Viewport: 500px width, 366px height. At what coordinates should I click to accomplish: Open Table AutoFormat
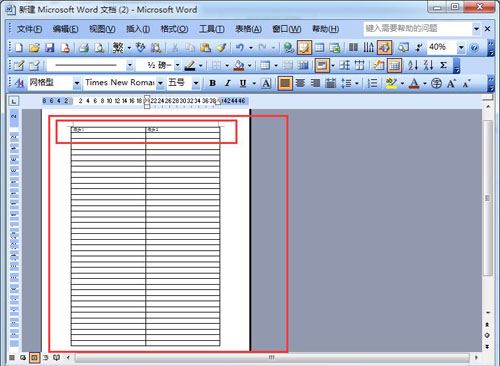click(x=378, y=65)
